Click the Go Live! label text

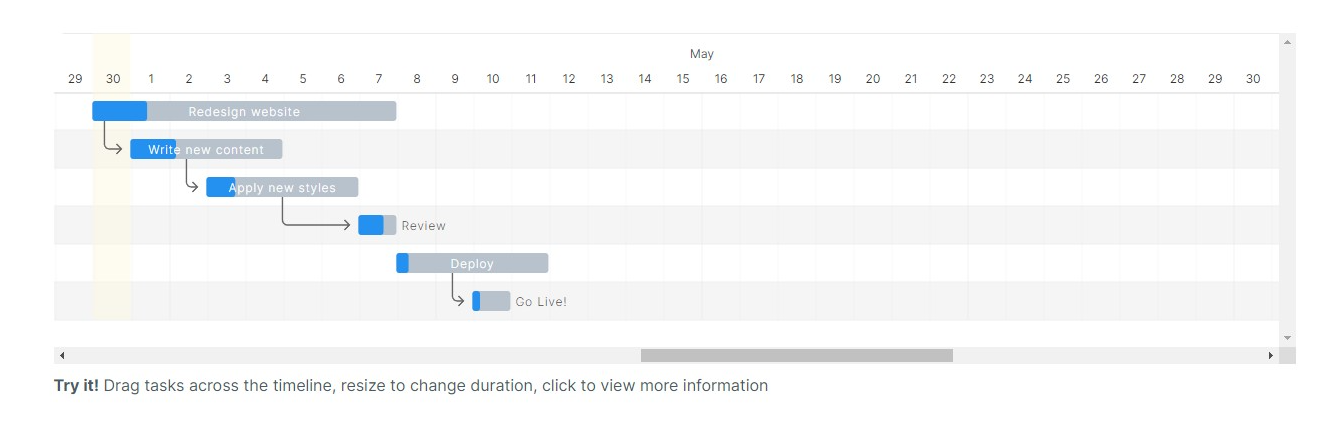(541, 302)
